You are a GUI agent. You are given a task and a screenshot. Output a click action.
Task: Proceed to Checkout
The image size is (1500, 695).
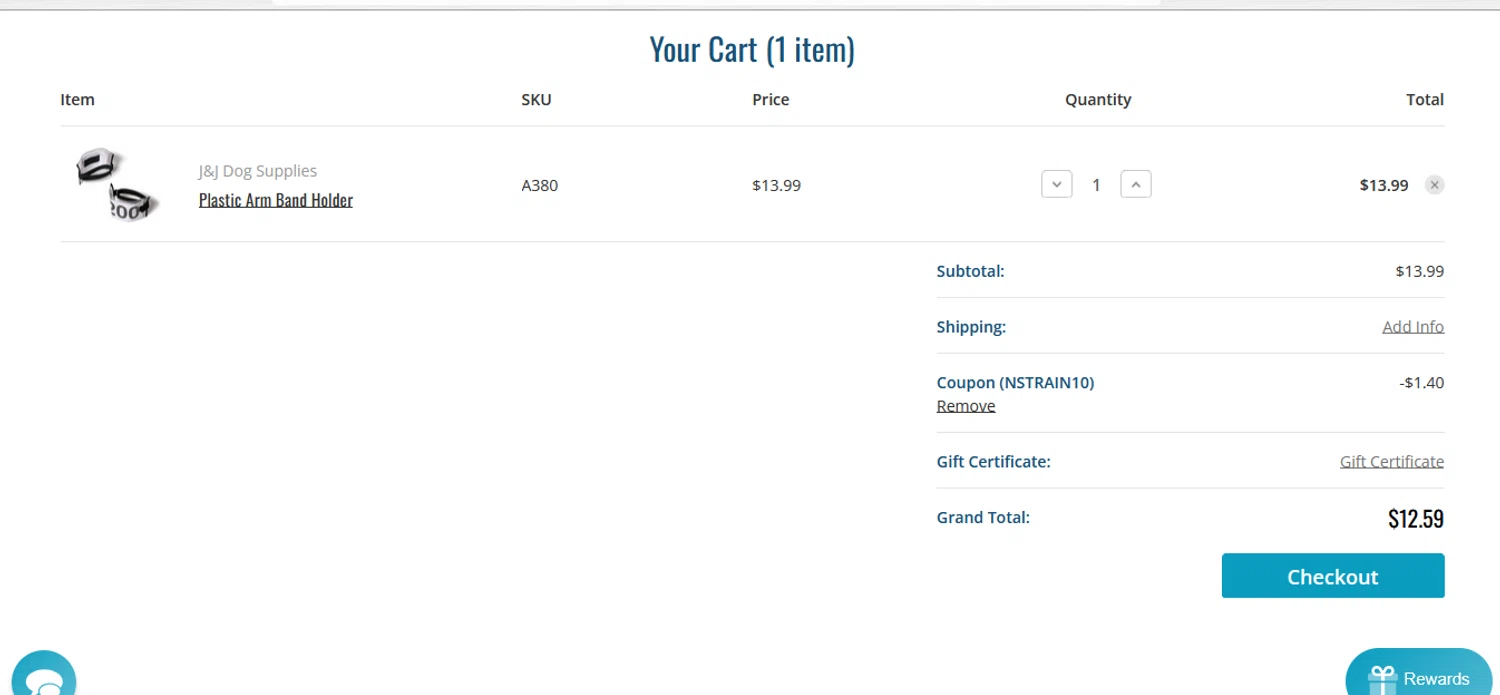tap(1333, 576)
